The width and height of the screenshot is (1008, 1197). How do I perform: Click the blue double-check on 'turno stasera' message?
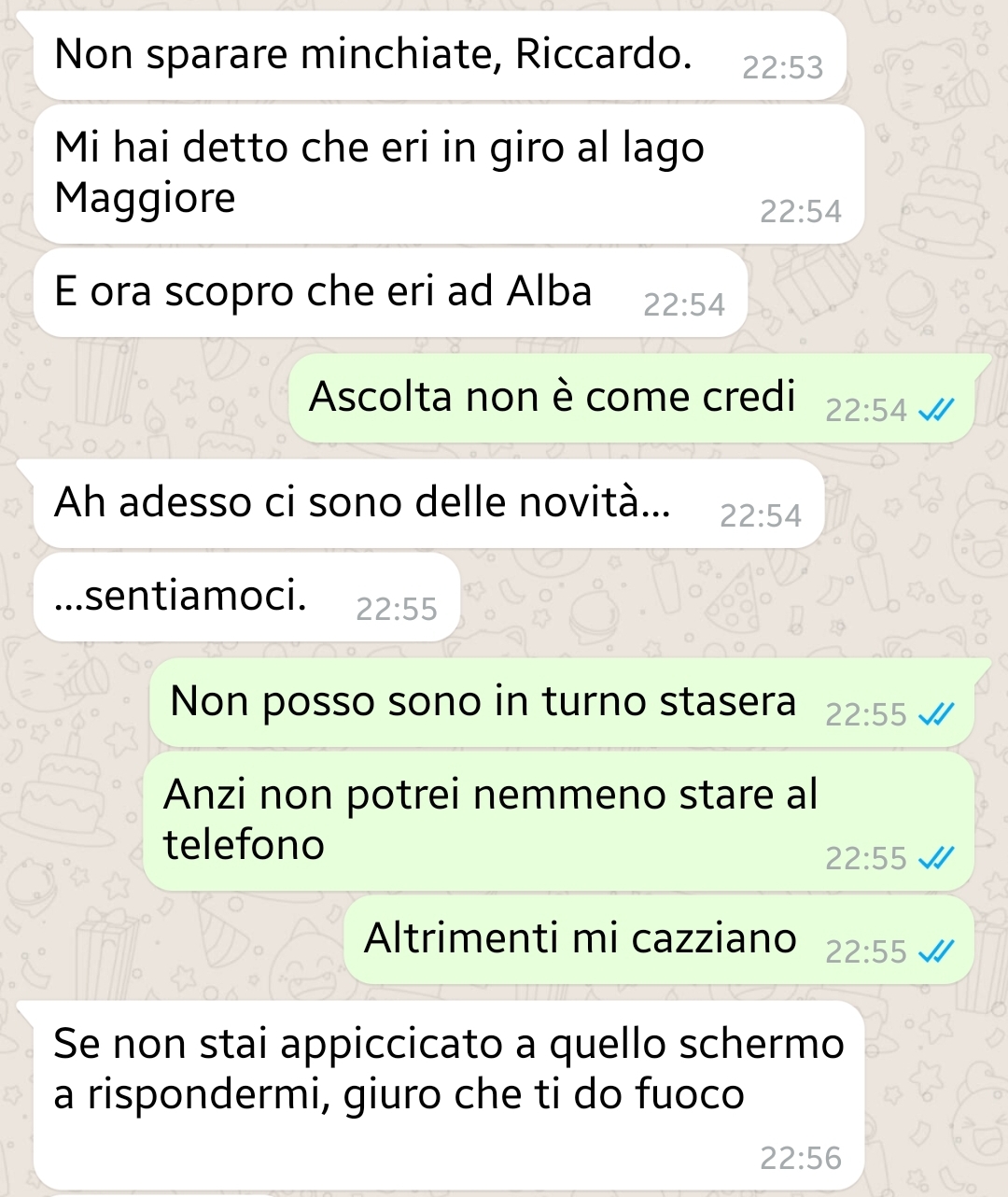[x=936, y=714]
